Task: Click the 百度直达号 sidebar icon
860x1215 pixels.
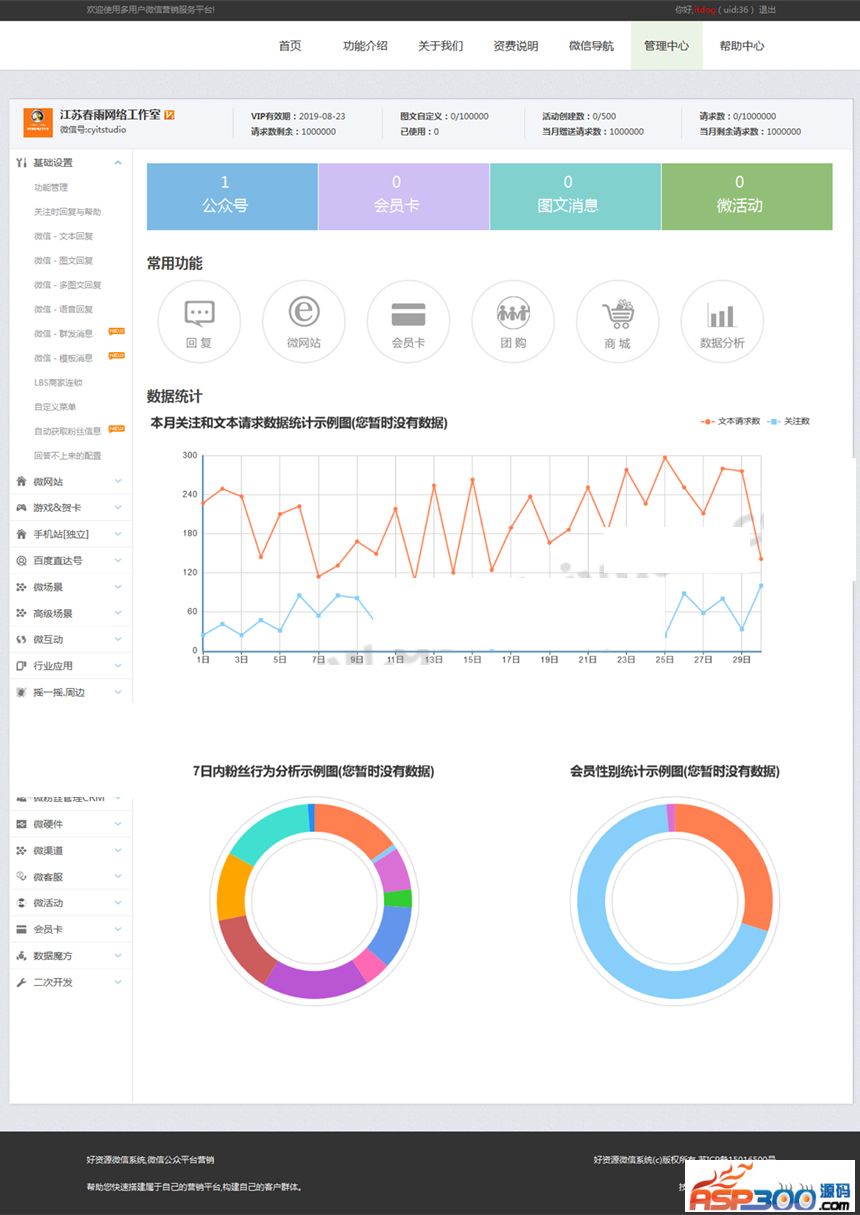Action: tap(22, 560)
